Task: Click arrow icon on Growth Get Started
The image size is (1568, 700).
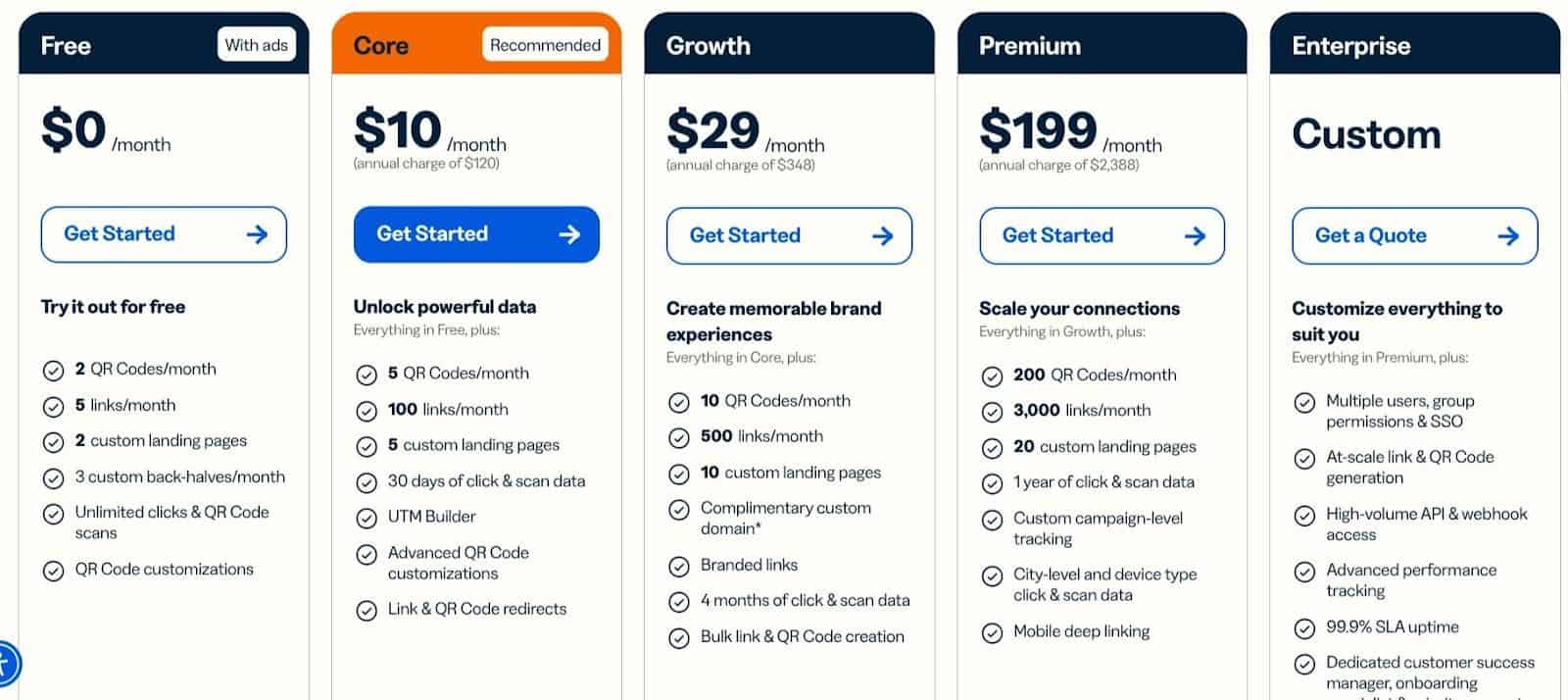Action: click(882, 236)
